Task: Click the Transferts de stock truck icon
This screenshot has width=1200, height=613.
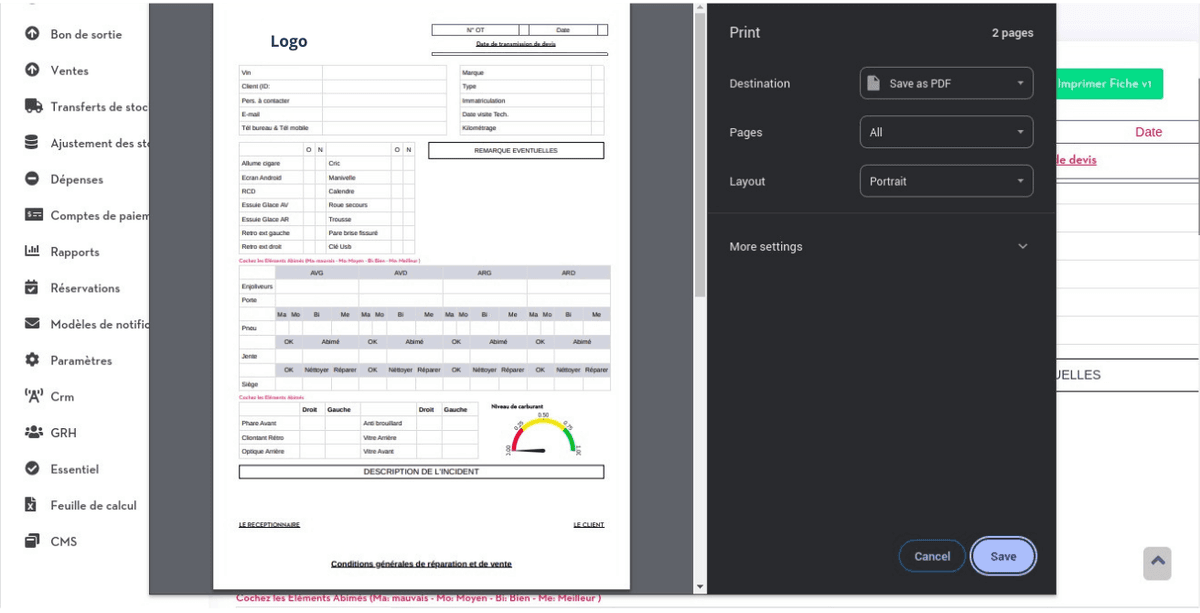Action: point(33,106)
